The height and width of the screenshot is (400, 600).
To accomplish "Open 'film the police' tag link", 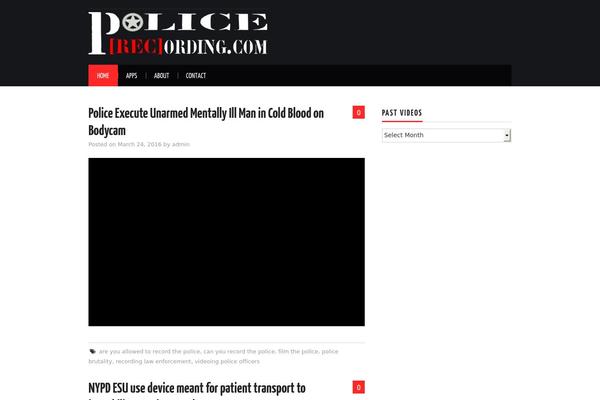I will [x=298, y=351].
